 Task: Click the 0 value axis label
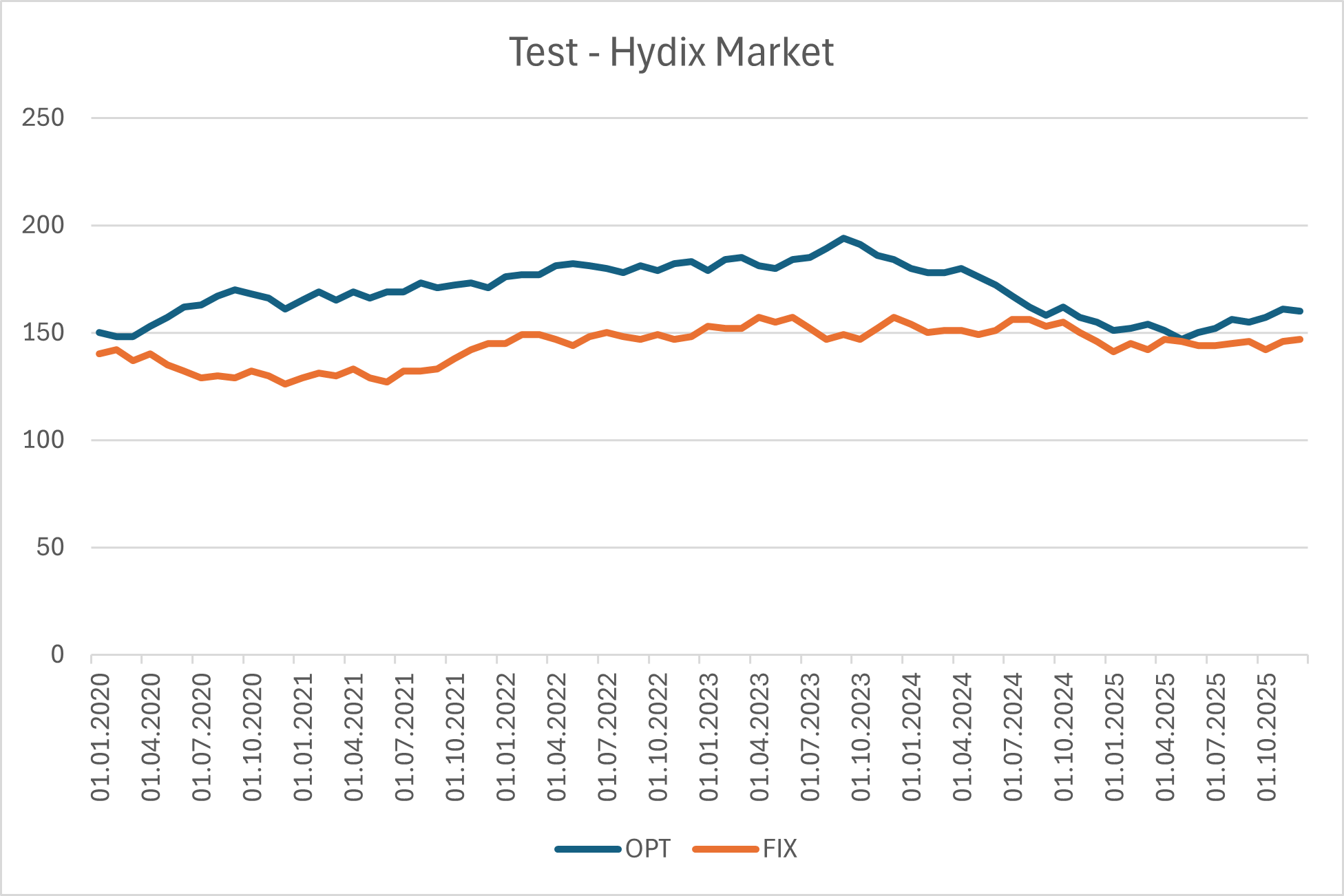[x=57, y=654]
